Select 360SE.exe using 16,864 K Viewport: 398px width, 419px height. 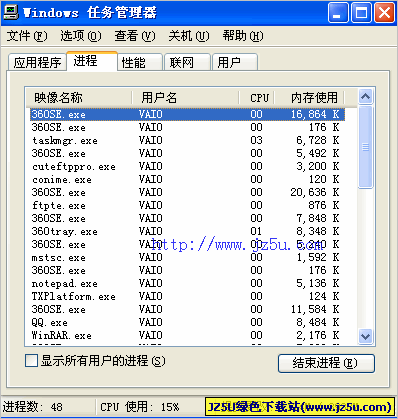click(187, 114)
